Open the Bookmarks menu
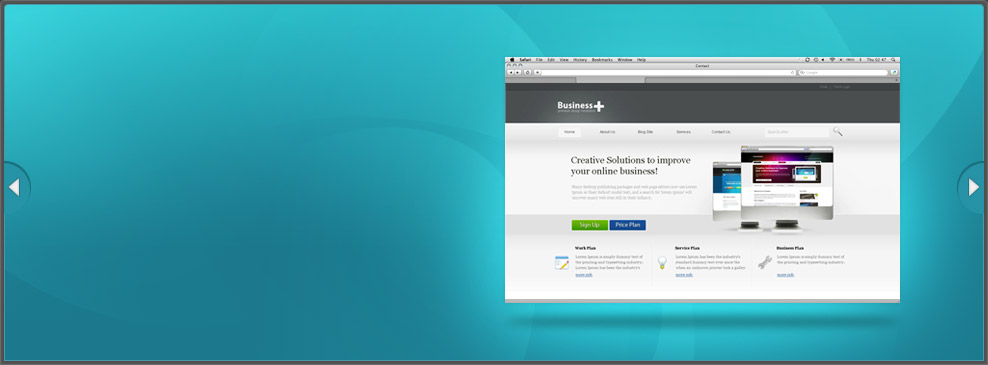Image resolution: width=988 pixels, height=365 pixels. 602,59
